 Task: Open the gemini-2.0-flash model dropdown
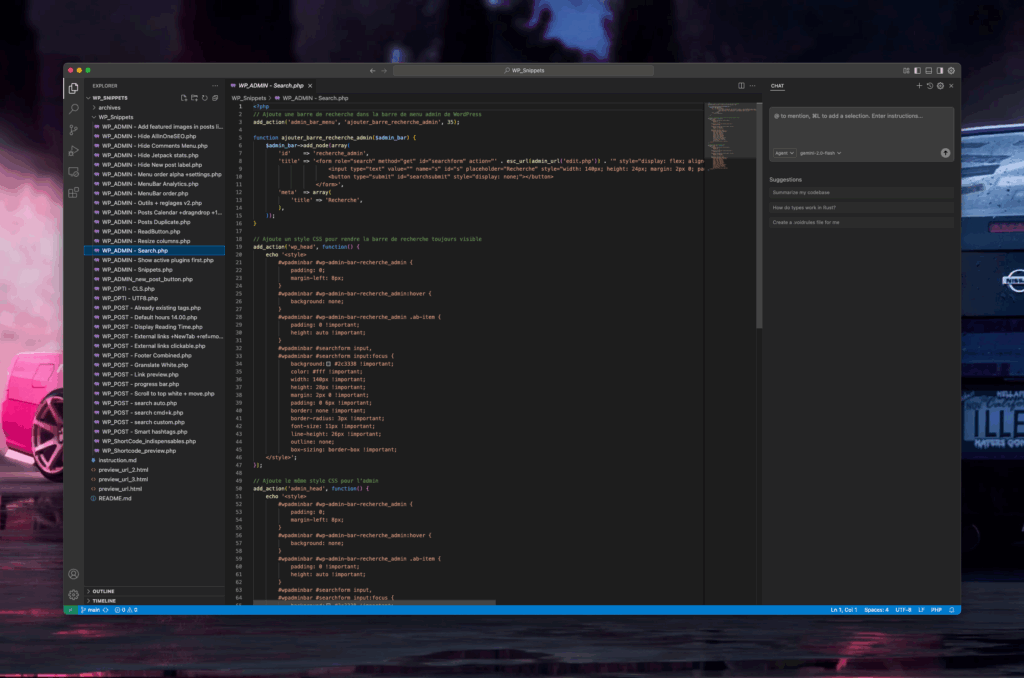[820, 153]
